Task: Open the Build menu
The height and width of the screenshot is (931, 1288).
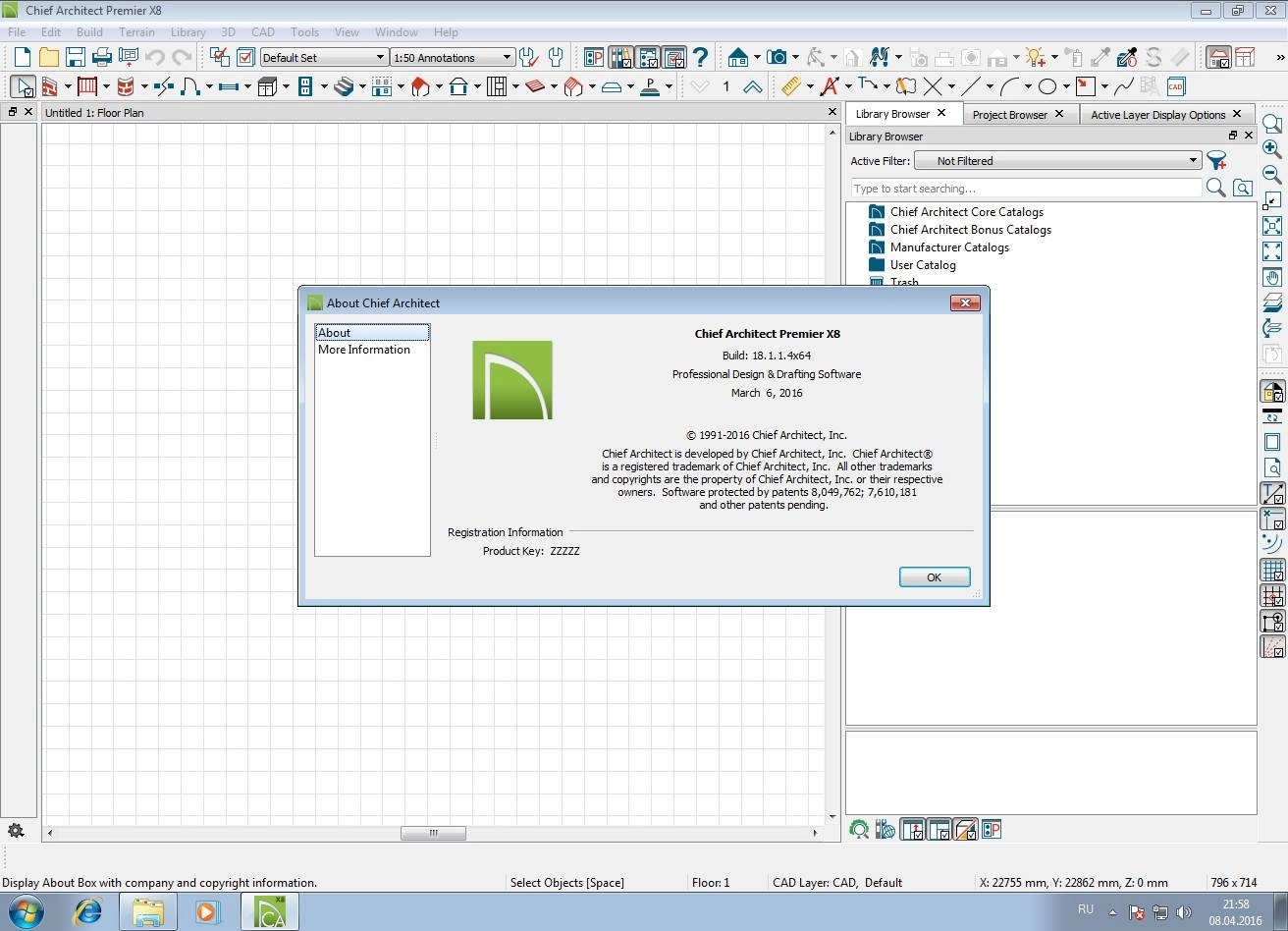Action: [89, 31]
